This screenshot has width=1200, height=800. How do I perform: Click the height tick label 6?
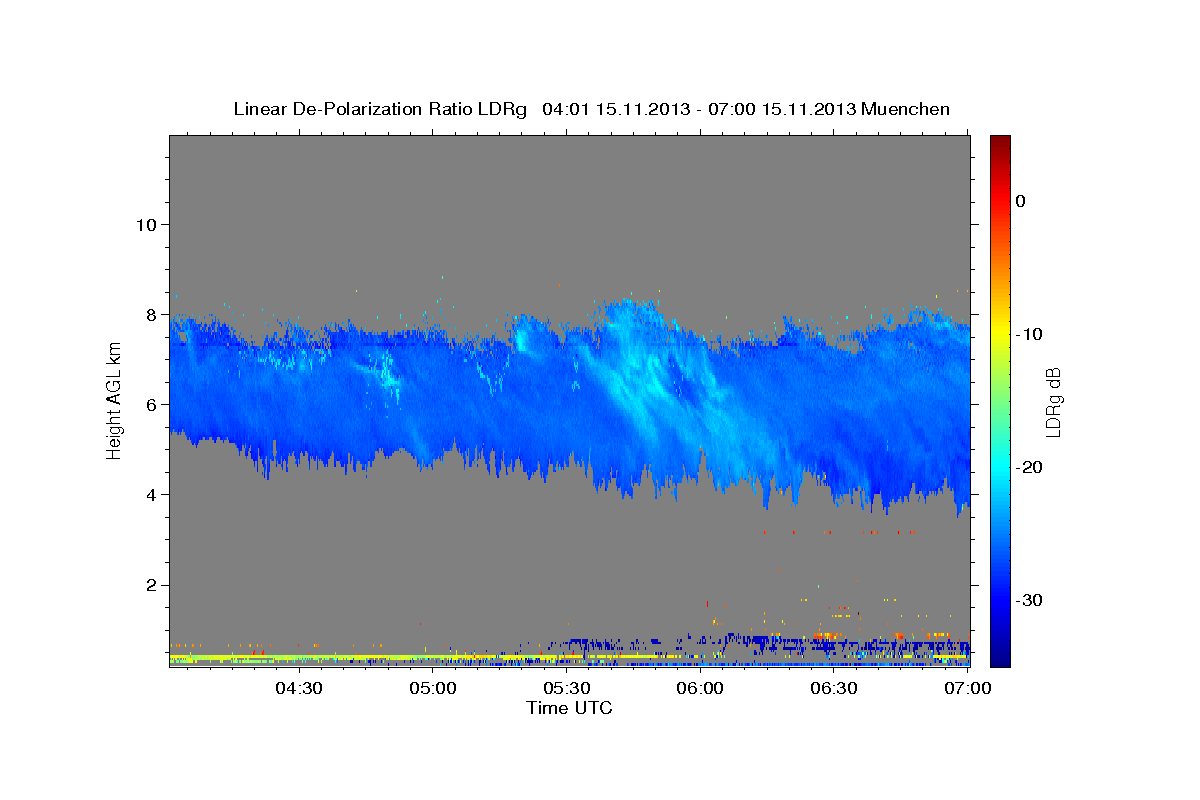coord(152,404)
